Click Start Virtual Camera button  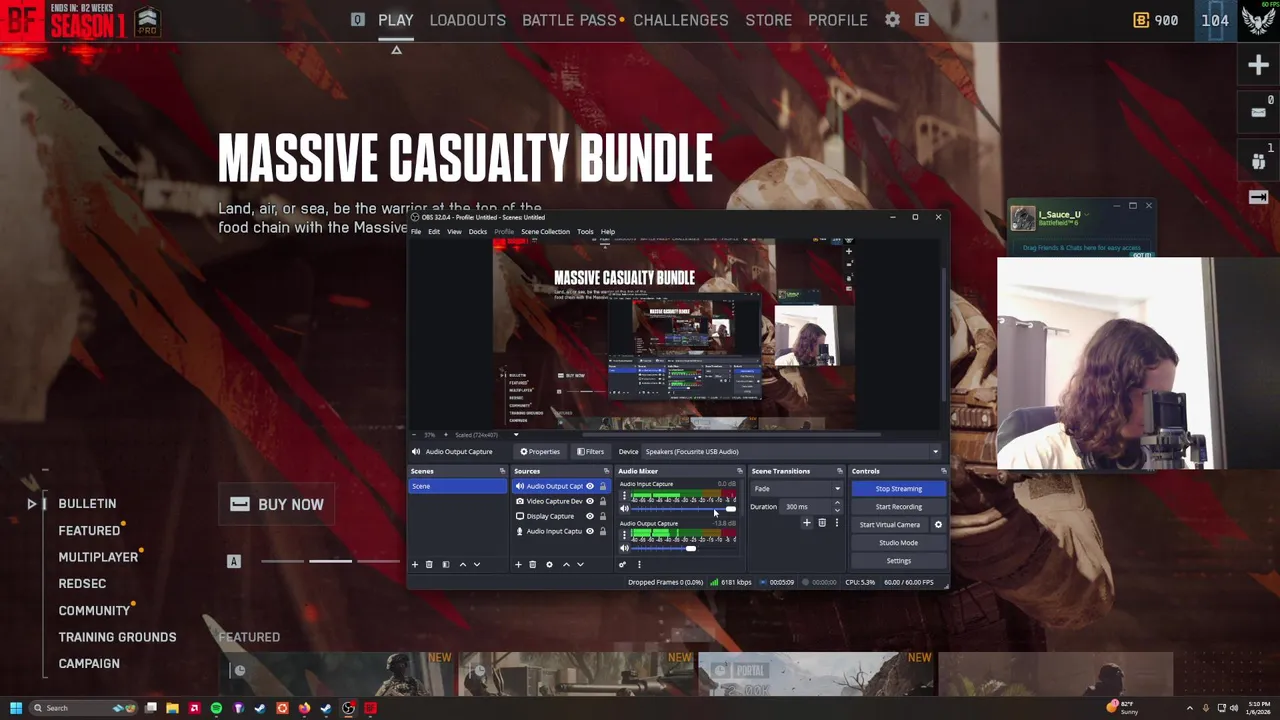point(889,525)
